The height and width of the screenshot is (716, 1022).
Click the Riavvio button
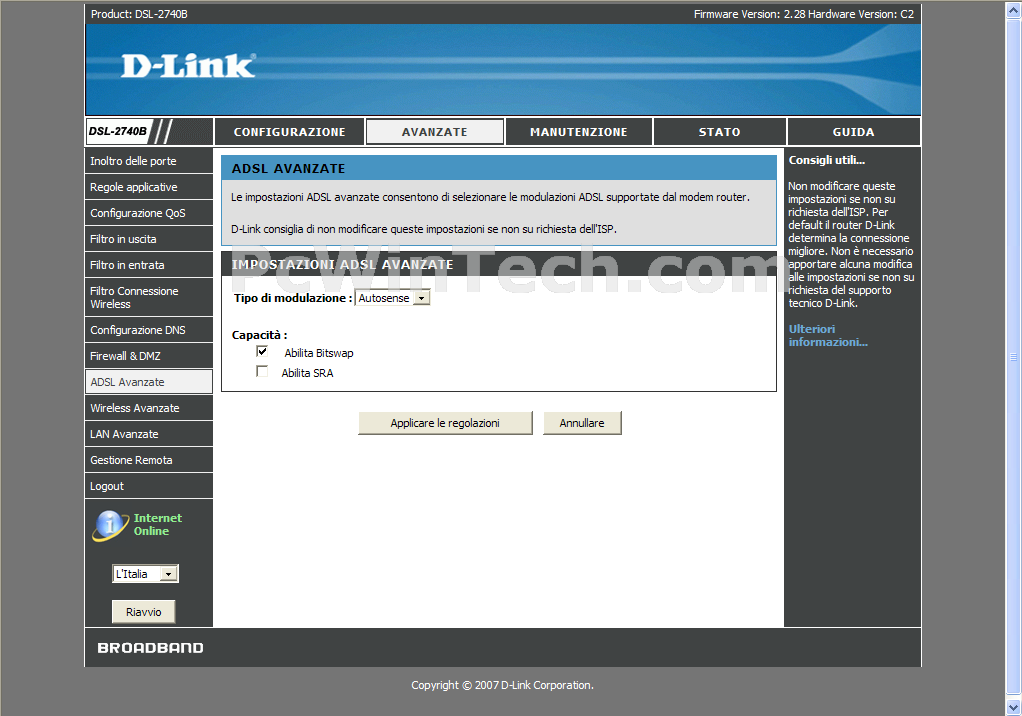[143, 612]
